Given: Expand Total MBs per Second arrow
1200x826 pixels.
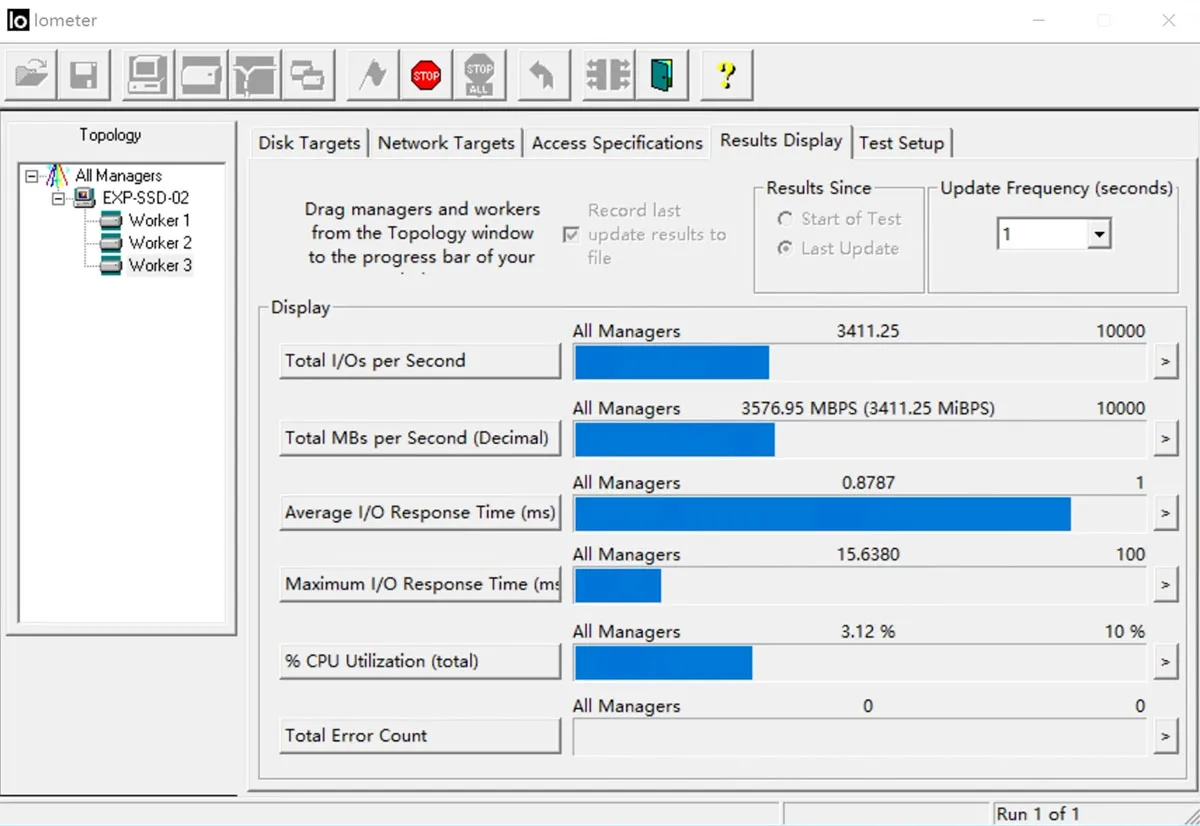Looking at the screenshot, I should click(x=1165, y=439).
